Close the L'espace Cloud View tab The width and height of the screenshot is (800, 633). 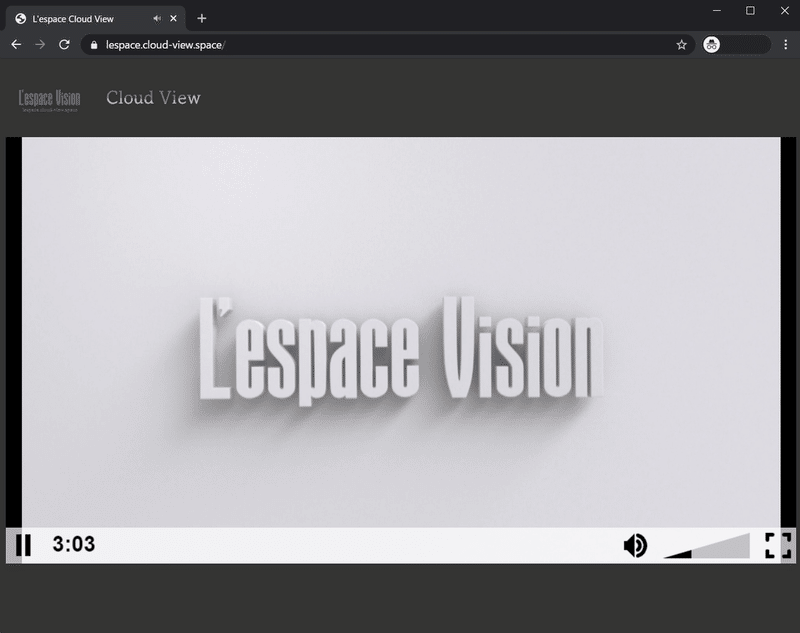173,19
